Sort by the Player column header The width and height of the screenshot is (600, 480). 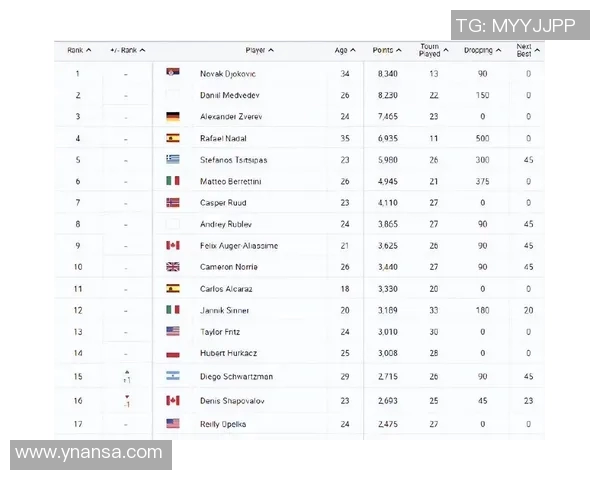pos(259,50)
